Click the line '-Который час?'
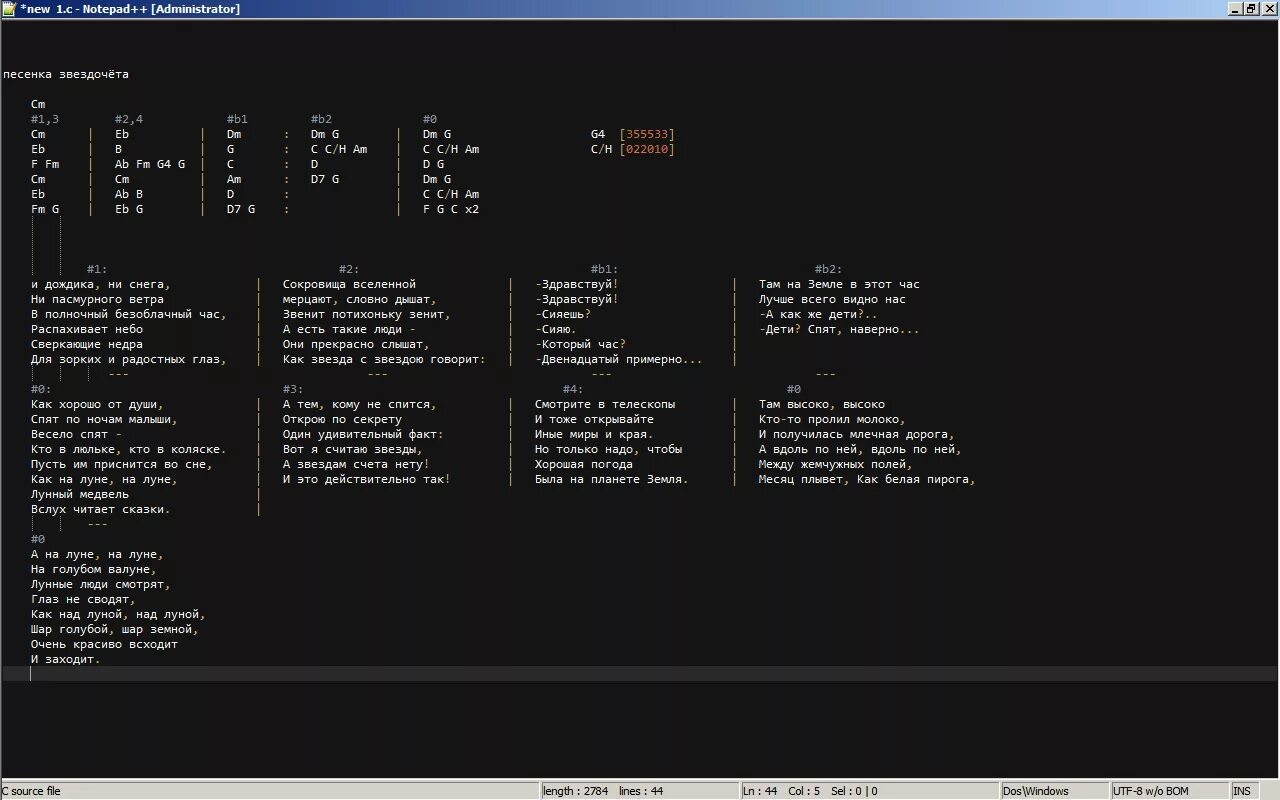Screen dimensions: 1280x800 [x=581, y=344]
